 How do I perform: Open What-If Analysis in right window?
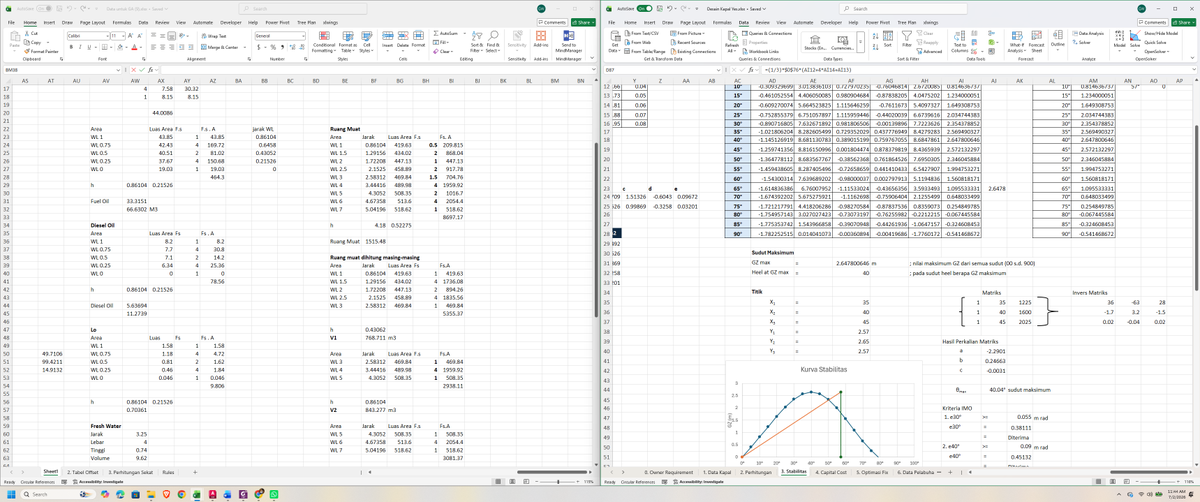click(x=1018, y=42)
